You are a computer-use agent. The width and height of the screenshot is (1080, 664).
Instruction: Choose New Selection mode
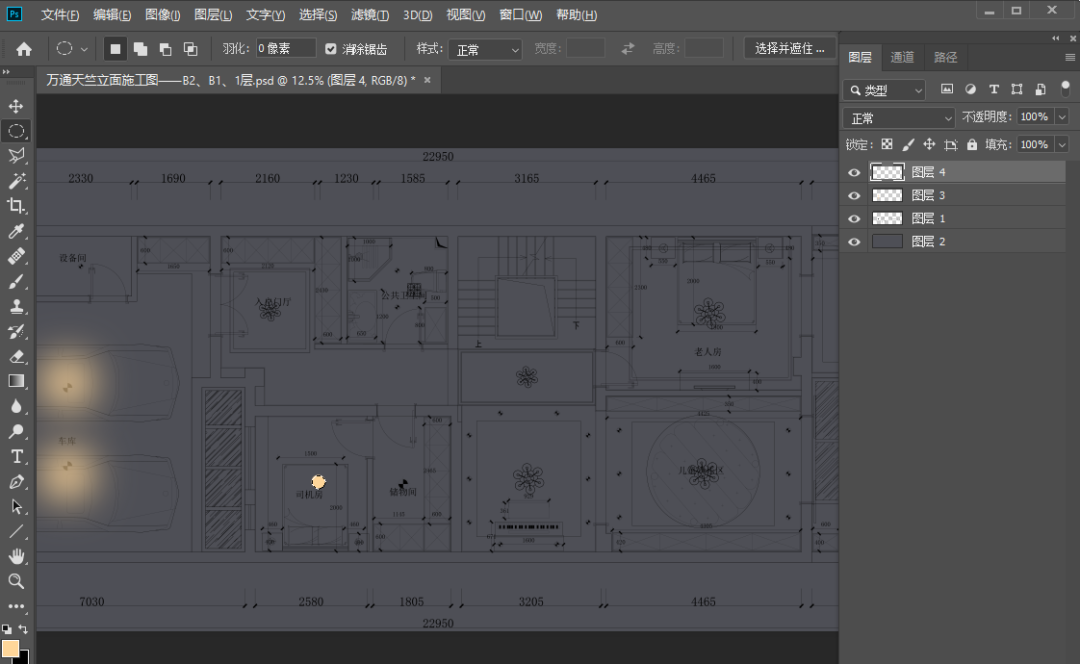[x=115, y=49]
